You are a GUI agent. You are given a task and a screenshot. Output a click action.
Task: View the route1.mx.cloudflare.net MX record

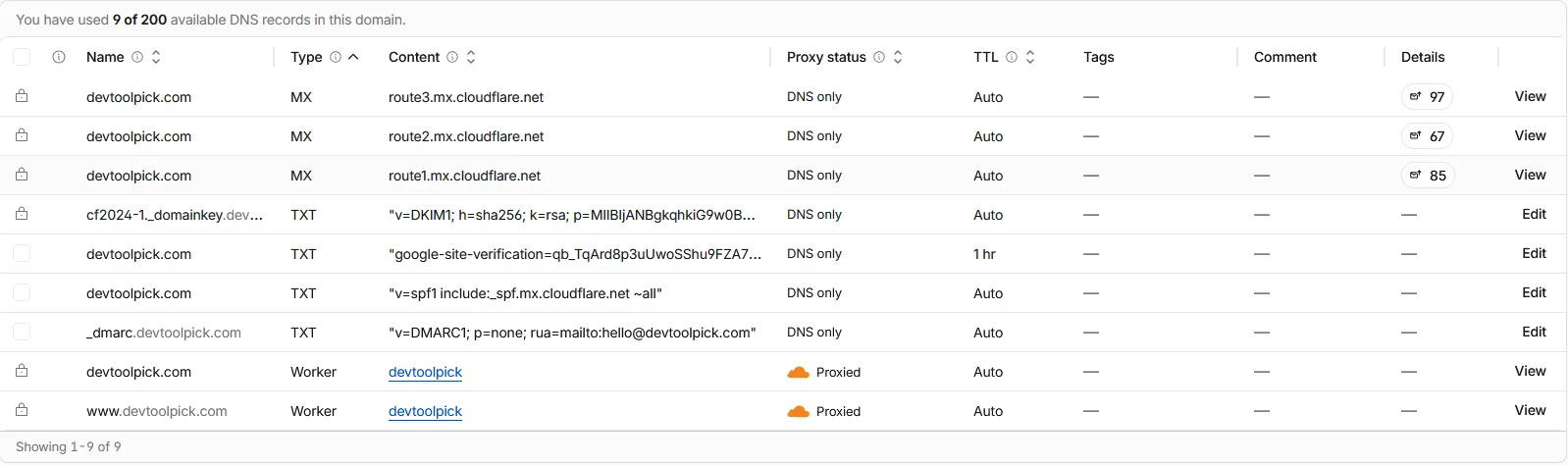click(x=1530, y=175)
